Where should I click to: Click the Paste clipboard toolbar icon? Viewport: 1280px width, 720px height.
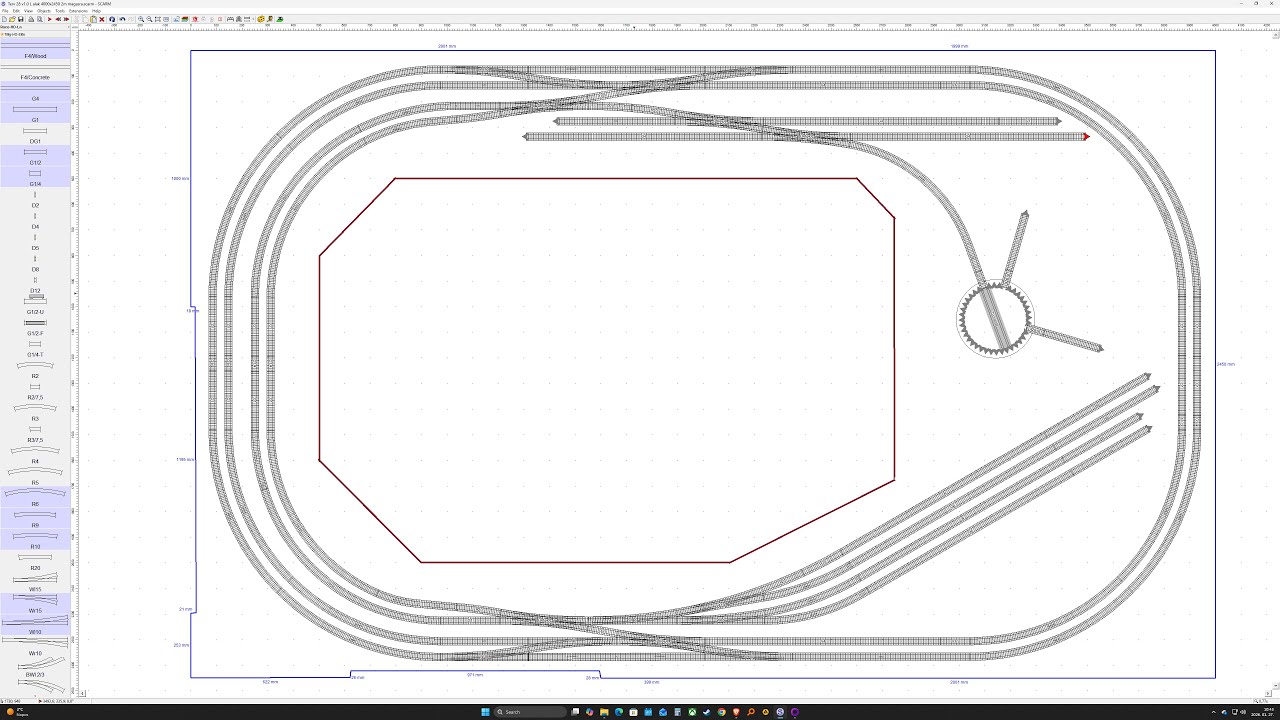pos(93,19)
